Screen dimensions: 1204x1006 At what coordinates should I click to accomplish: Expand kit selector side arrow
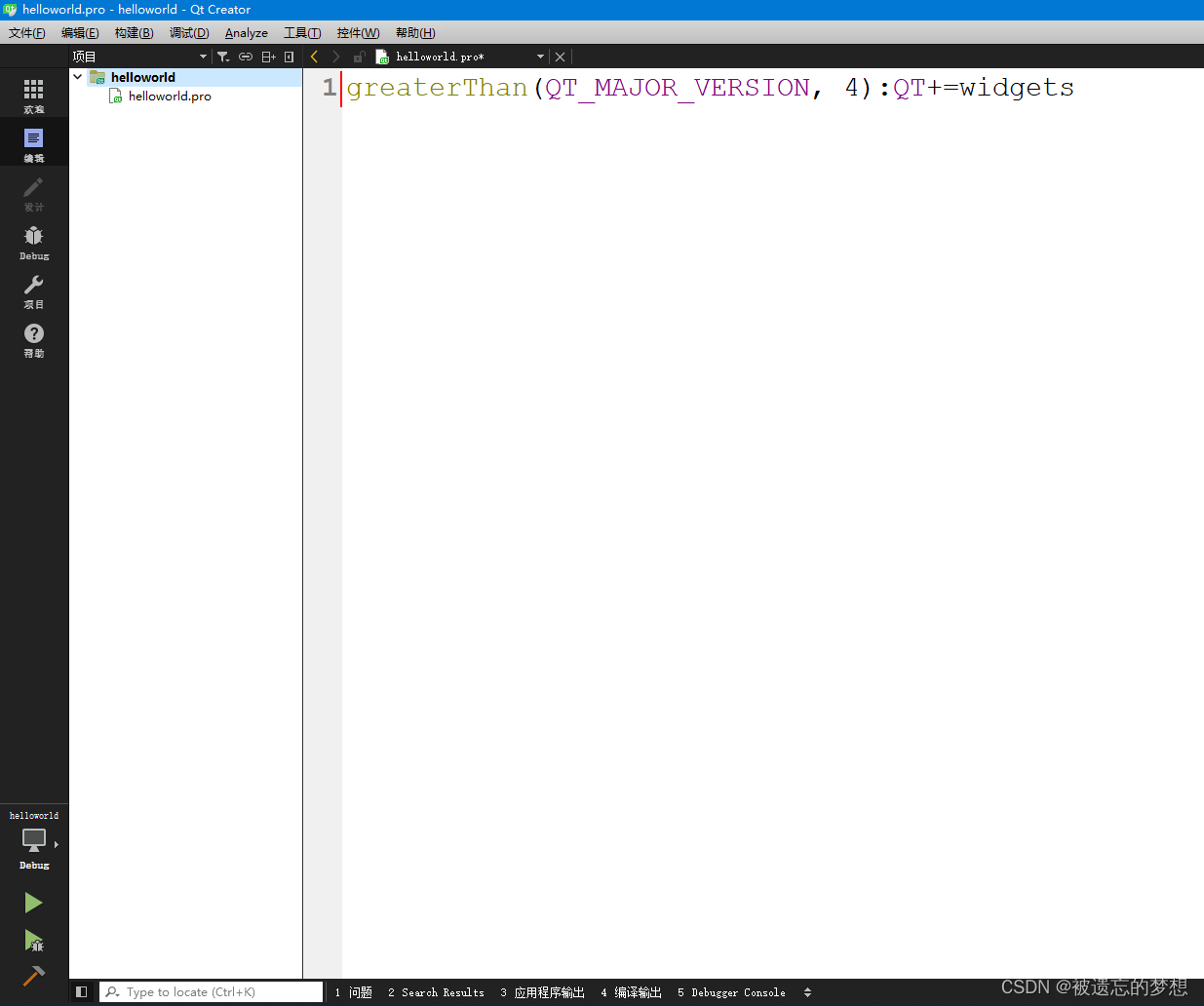tap(57, 844)
